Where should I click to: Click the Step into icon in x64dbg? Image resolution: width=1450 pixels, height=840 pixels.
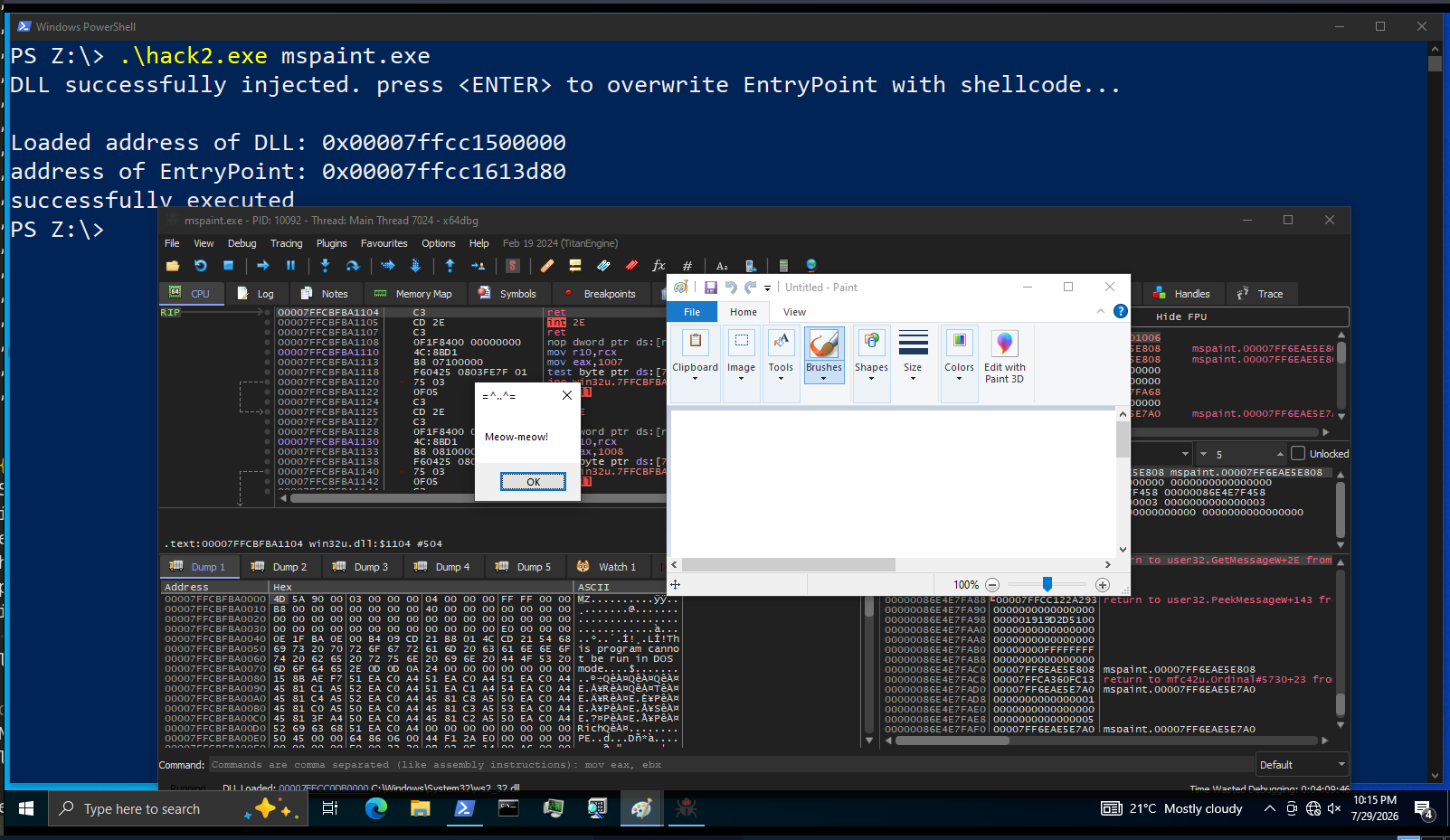[x=325, y=266]
